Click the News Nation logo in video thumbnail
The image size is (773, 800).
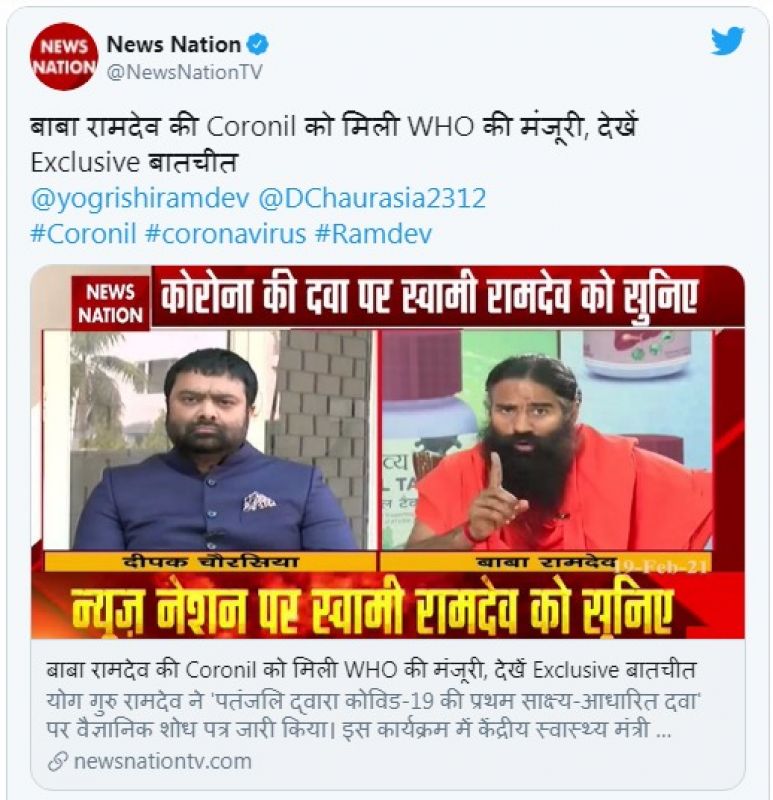pos(110,304)
